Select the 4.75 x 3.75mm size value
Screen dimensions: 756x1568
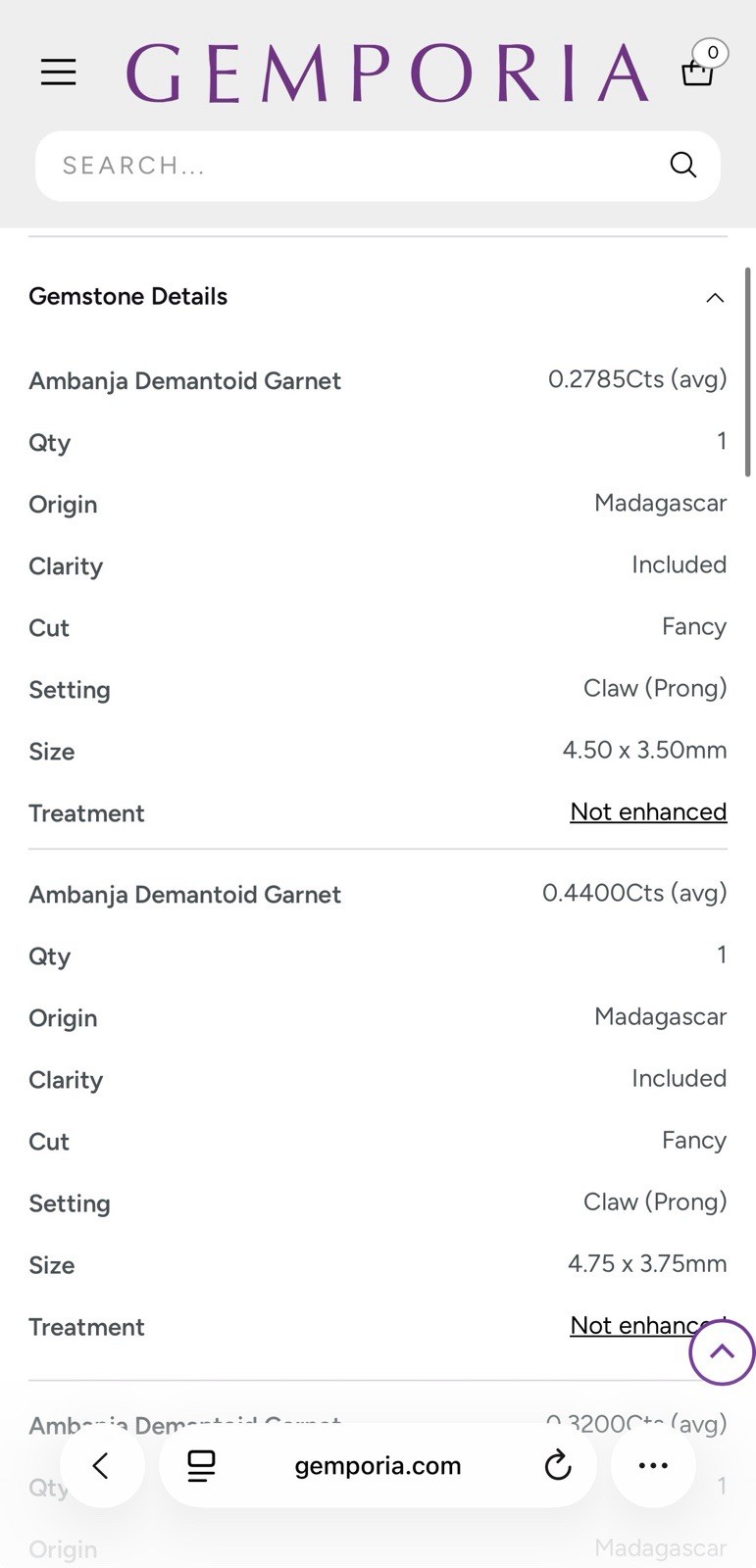pyautogui.click(x=647, y=1263)
